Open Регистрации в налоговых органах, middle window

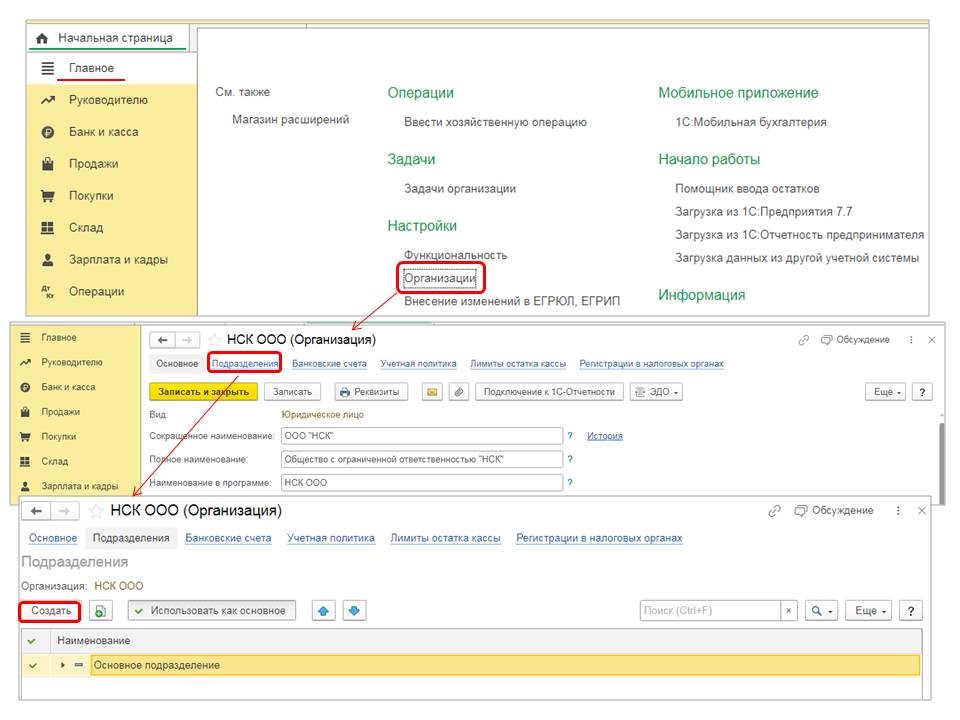(651, 364)
